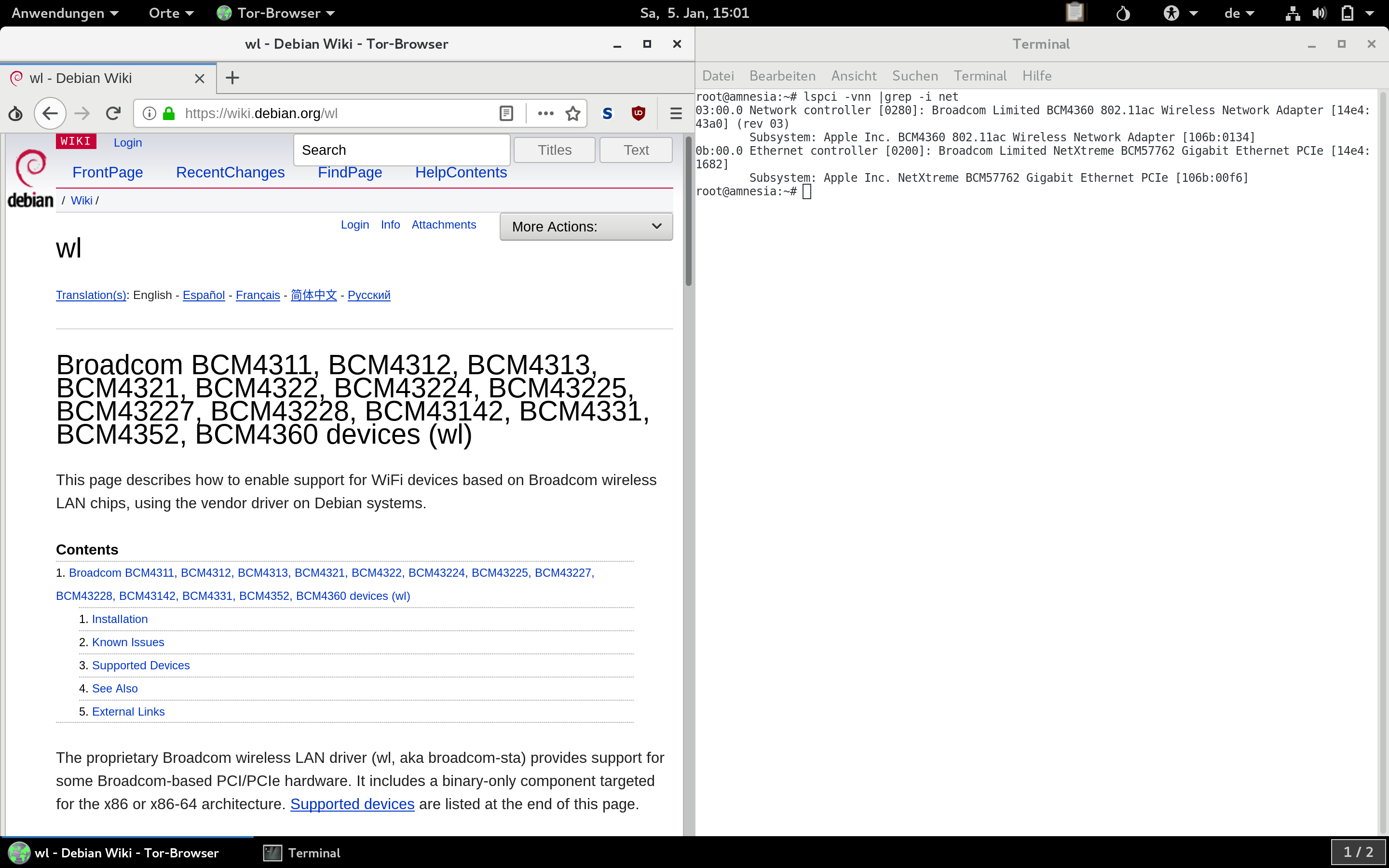Click the volume speaker icon in top panel
Image resolution: width=1389 pixels, height=868 pixels.
pos(1320,13)
